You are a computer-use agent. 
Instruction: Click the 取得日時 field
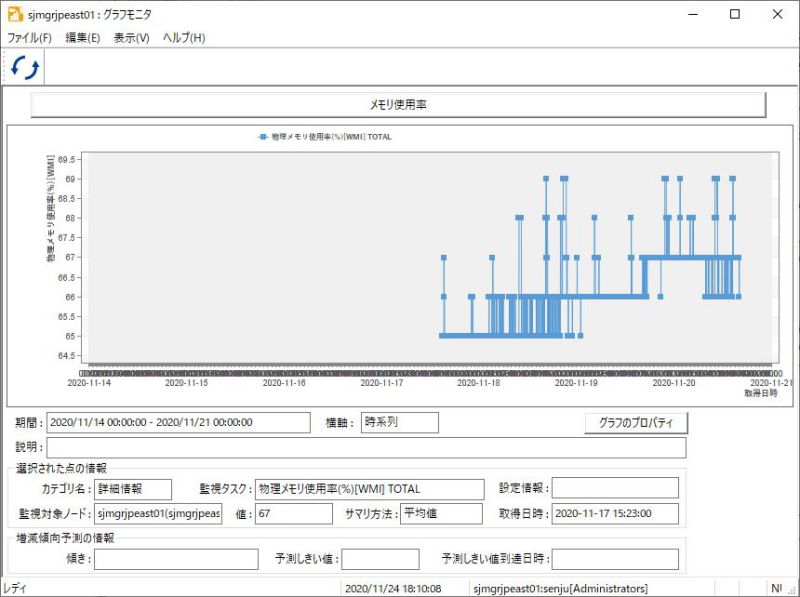pos(615,514)
